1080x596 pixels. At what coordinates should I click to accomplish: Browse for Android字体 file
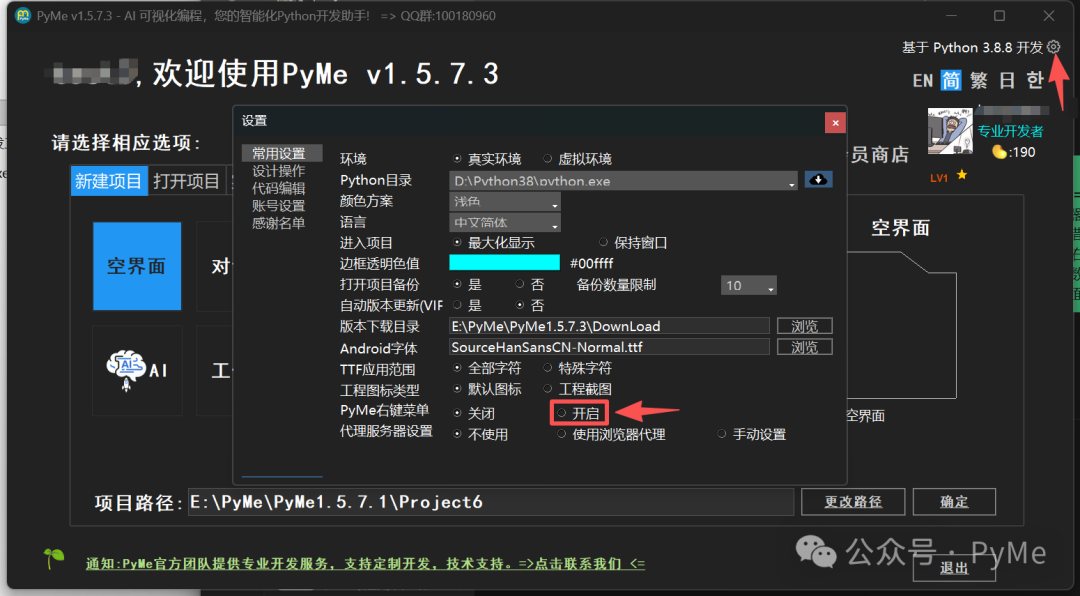click(804, 347)
